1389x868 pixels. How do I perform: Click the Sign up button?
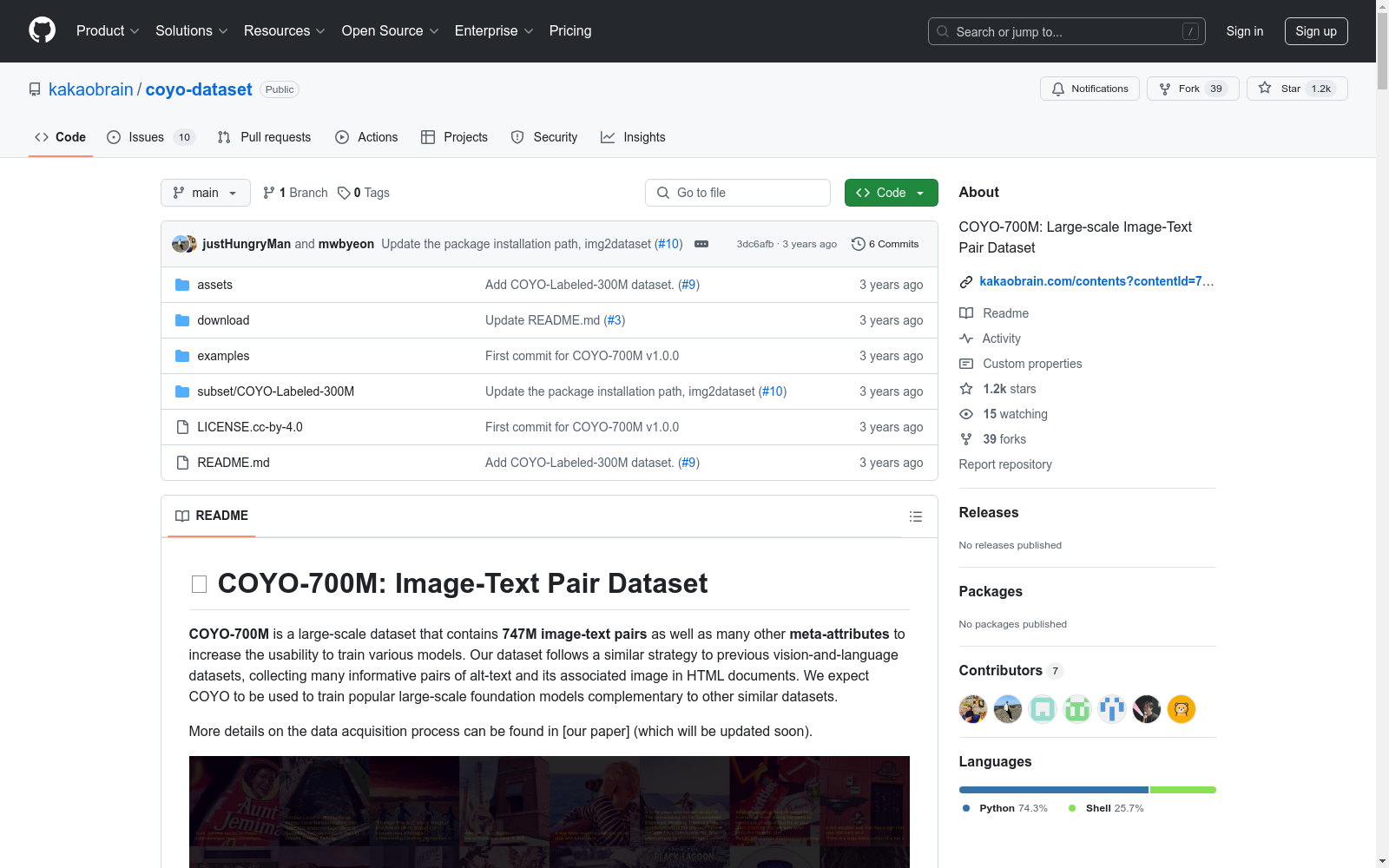[1315, 31]
